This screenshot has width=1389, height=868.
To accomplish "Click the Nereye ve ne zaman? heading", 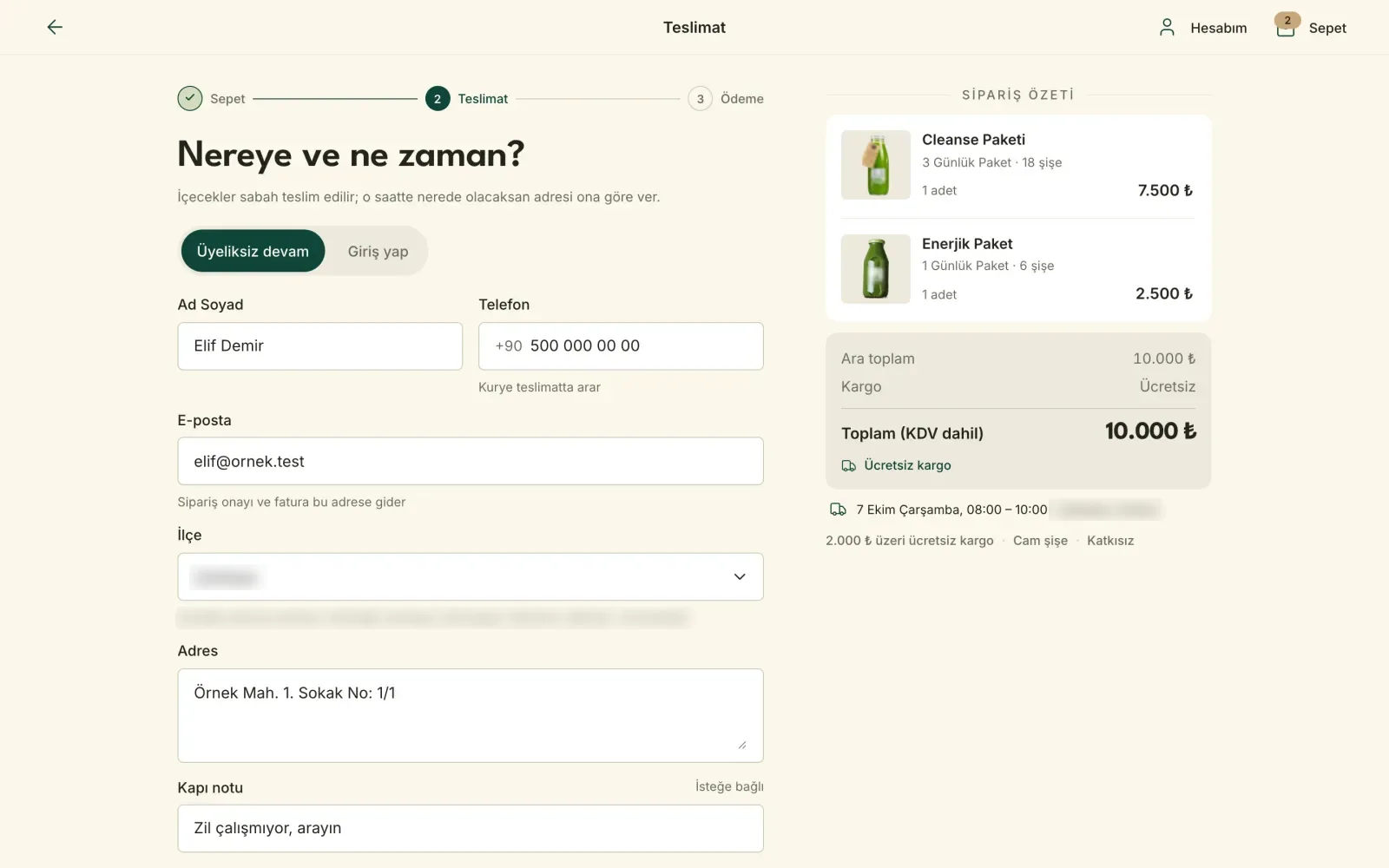I will pos(351,155).
